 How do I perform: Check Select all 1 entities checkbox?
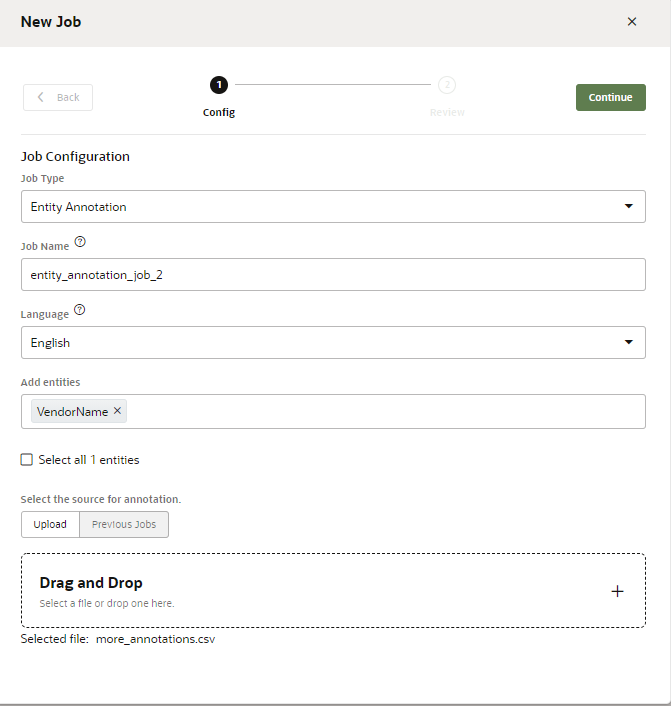pyautogui.click(x=27, y=460)
